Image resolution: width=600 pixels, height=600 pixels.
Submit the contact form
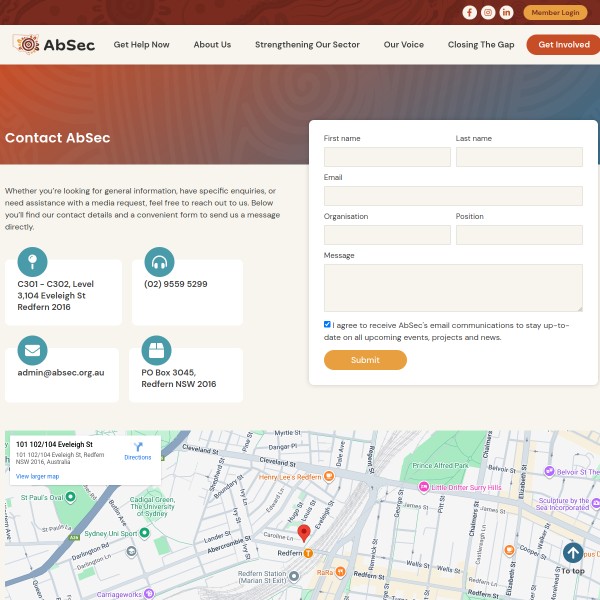[365, 360]
